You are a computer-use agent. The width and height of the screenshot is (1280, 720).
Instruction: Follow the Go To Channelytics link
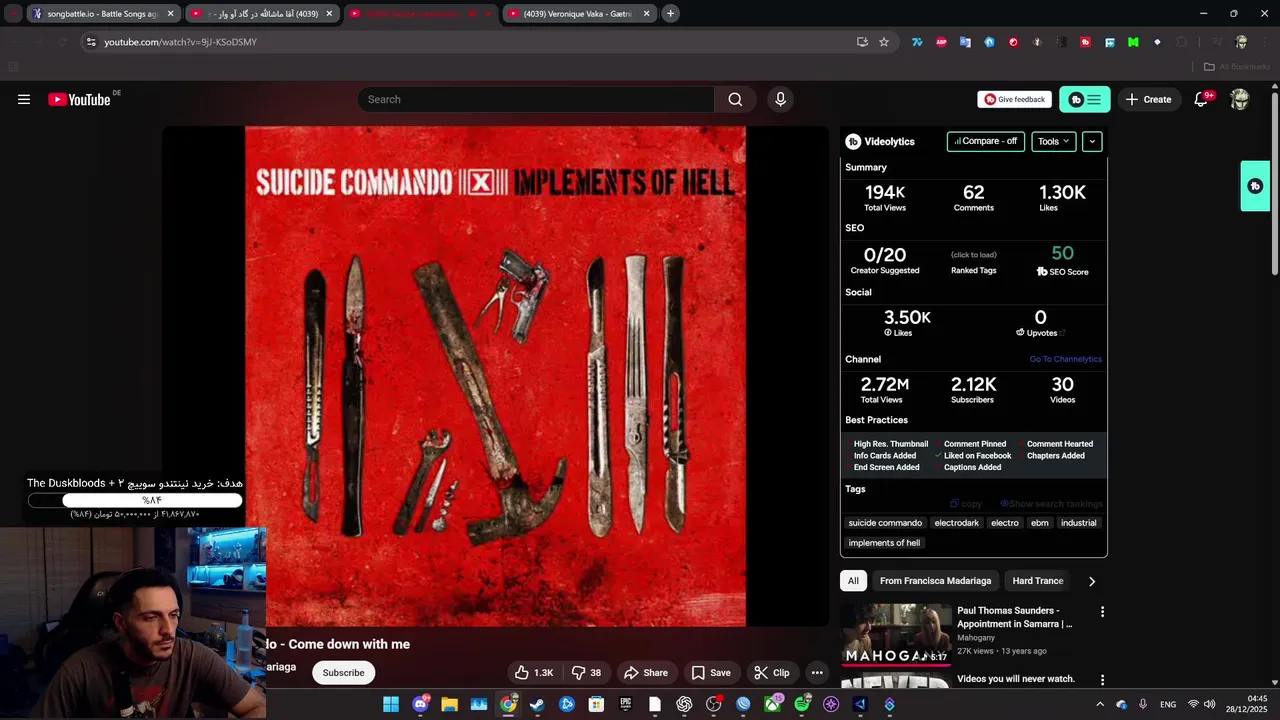click(1066, 359)
